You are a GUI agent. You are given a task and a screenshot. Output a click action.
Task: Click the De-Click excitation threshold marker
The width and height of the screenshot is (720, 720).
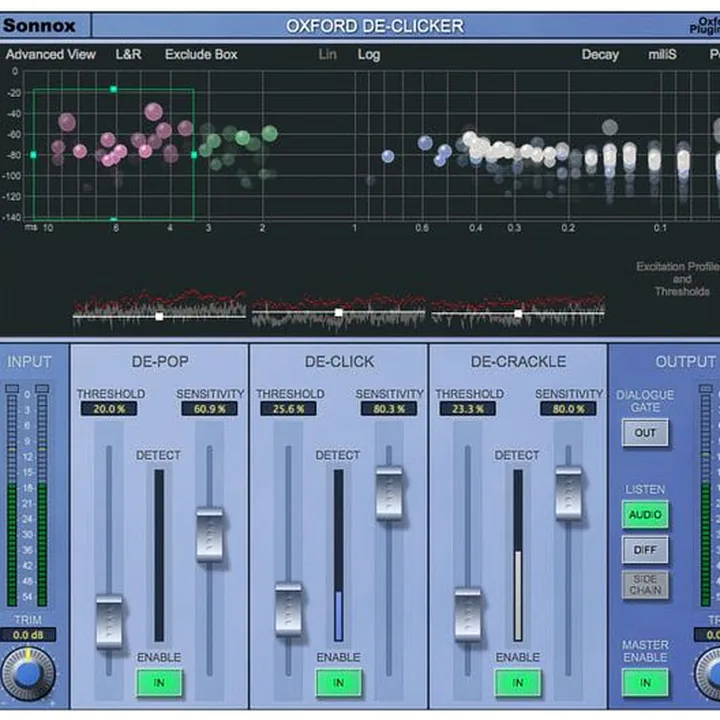point(338,313)
